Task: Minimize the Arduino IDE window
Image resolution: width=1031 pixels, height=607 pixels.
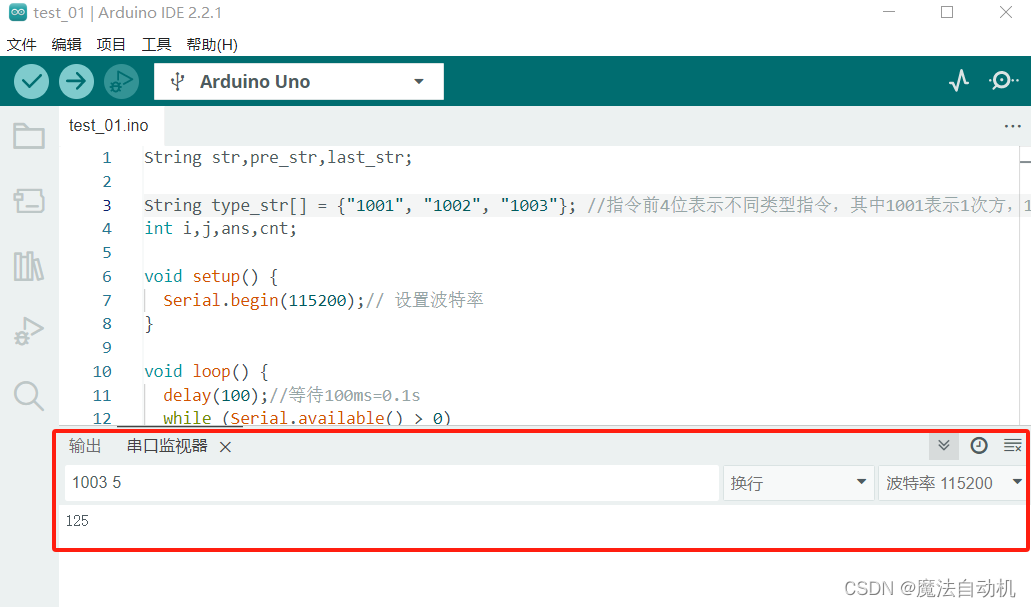Action: 889,12
